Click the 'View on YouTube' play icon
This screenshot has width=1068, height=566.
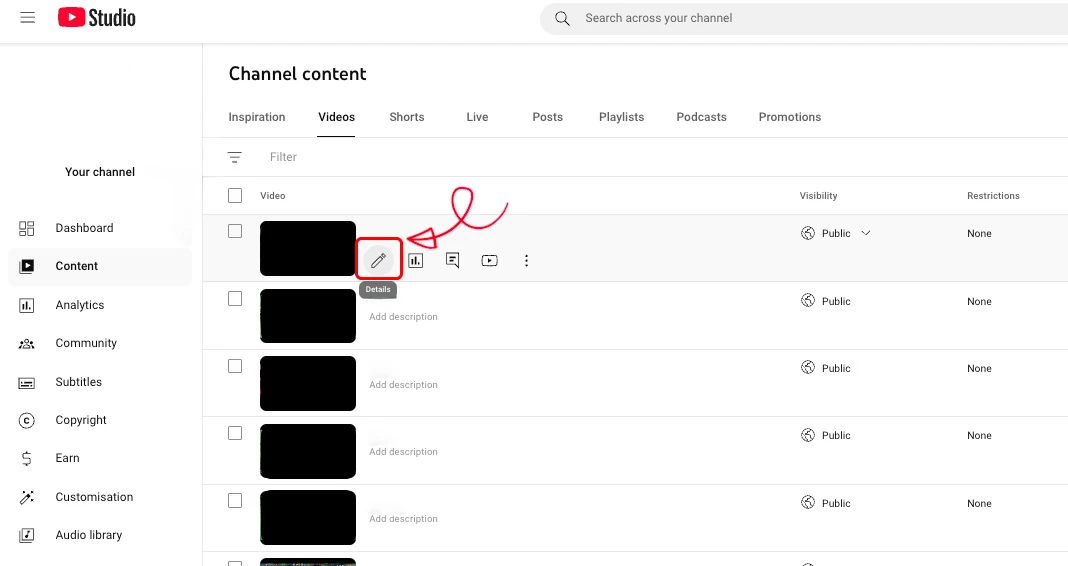coord(489,260)
